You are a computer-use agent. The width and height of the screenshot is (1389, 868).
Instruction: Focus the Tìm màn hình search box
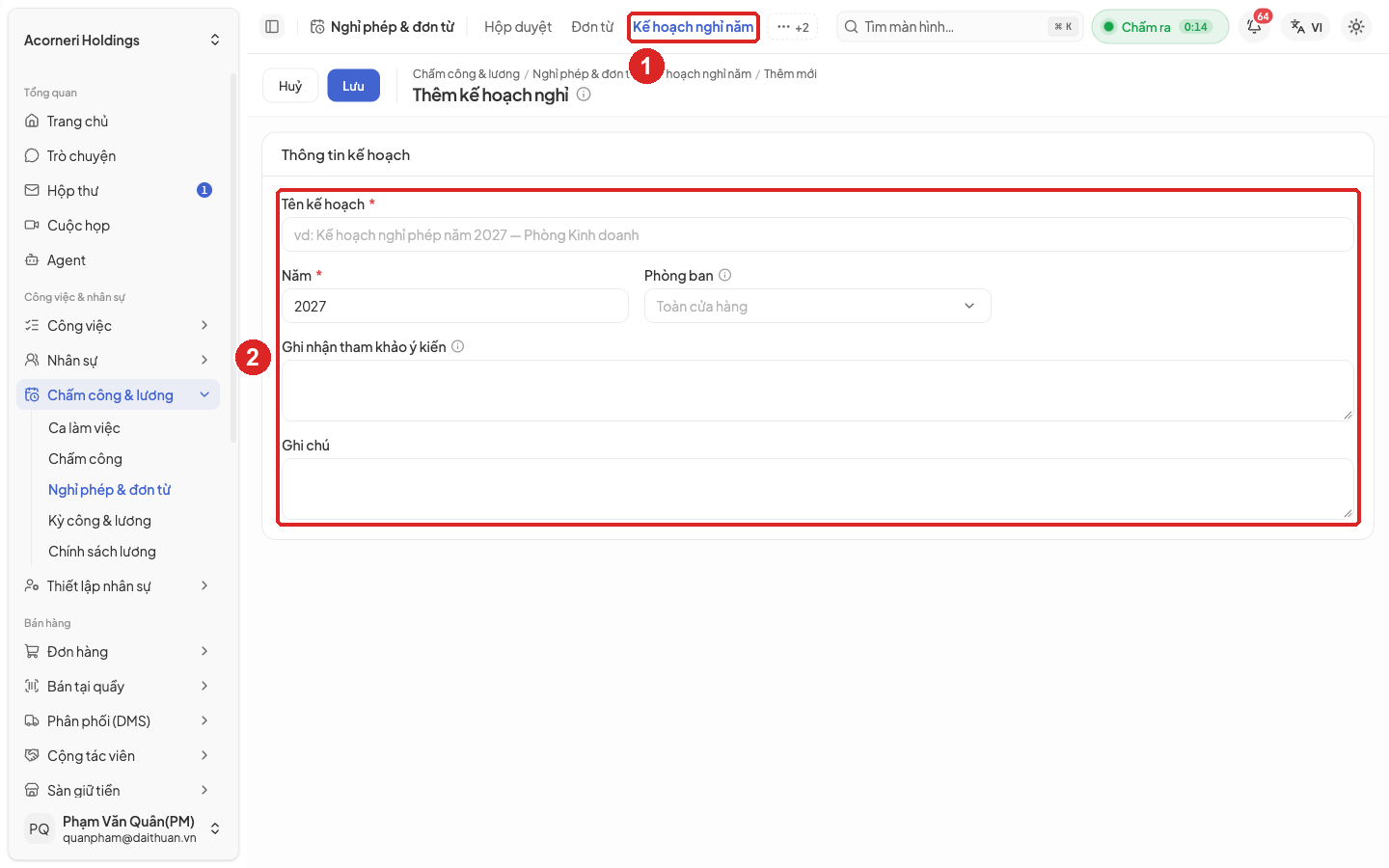coord(960,27)
